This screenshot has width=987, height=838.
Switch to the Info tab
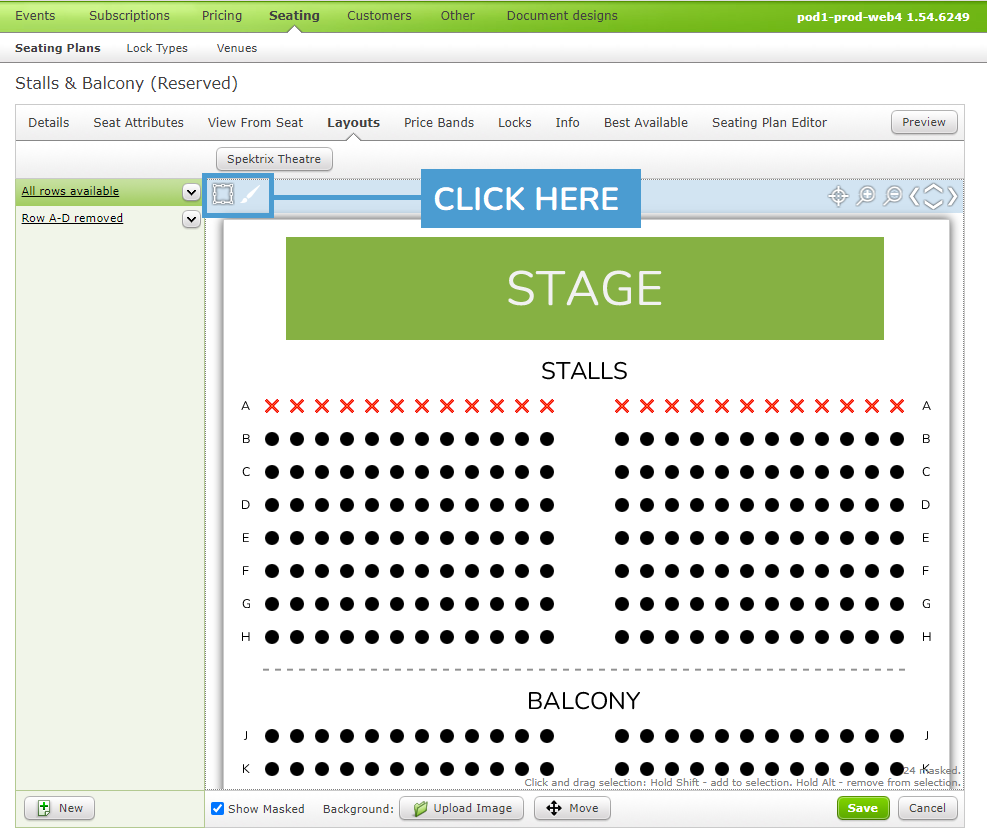coord(567,123)
